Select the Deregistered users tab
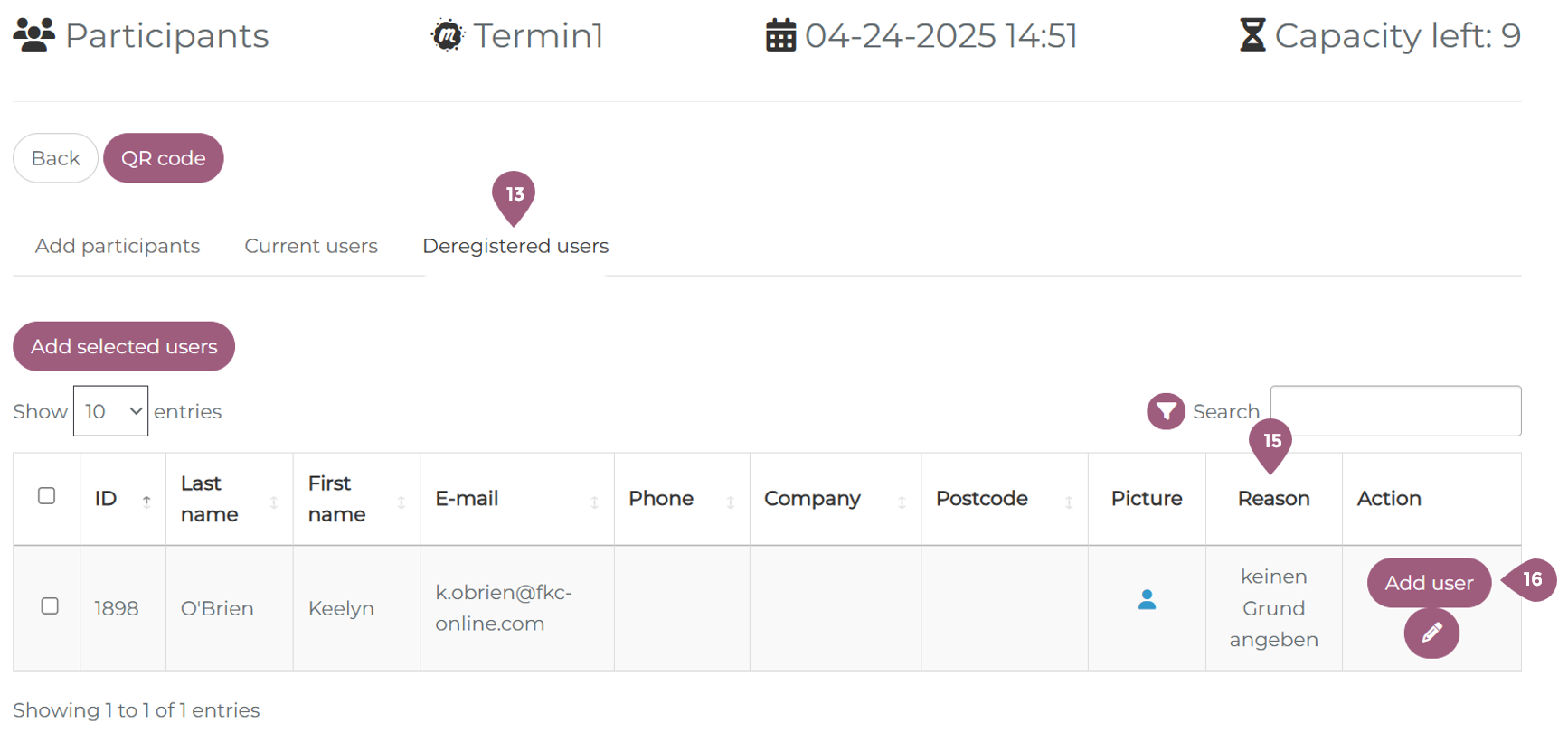 coord(515,246)
